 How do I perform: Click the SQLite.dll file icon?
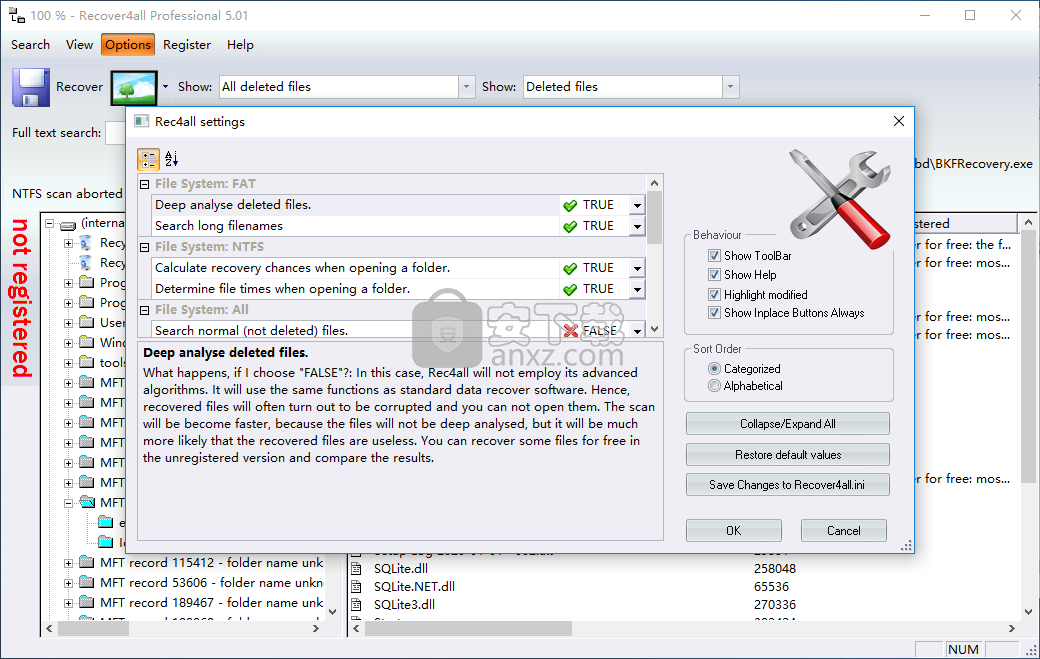[357, 569]
